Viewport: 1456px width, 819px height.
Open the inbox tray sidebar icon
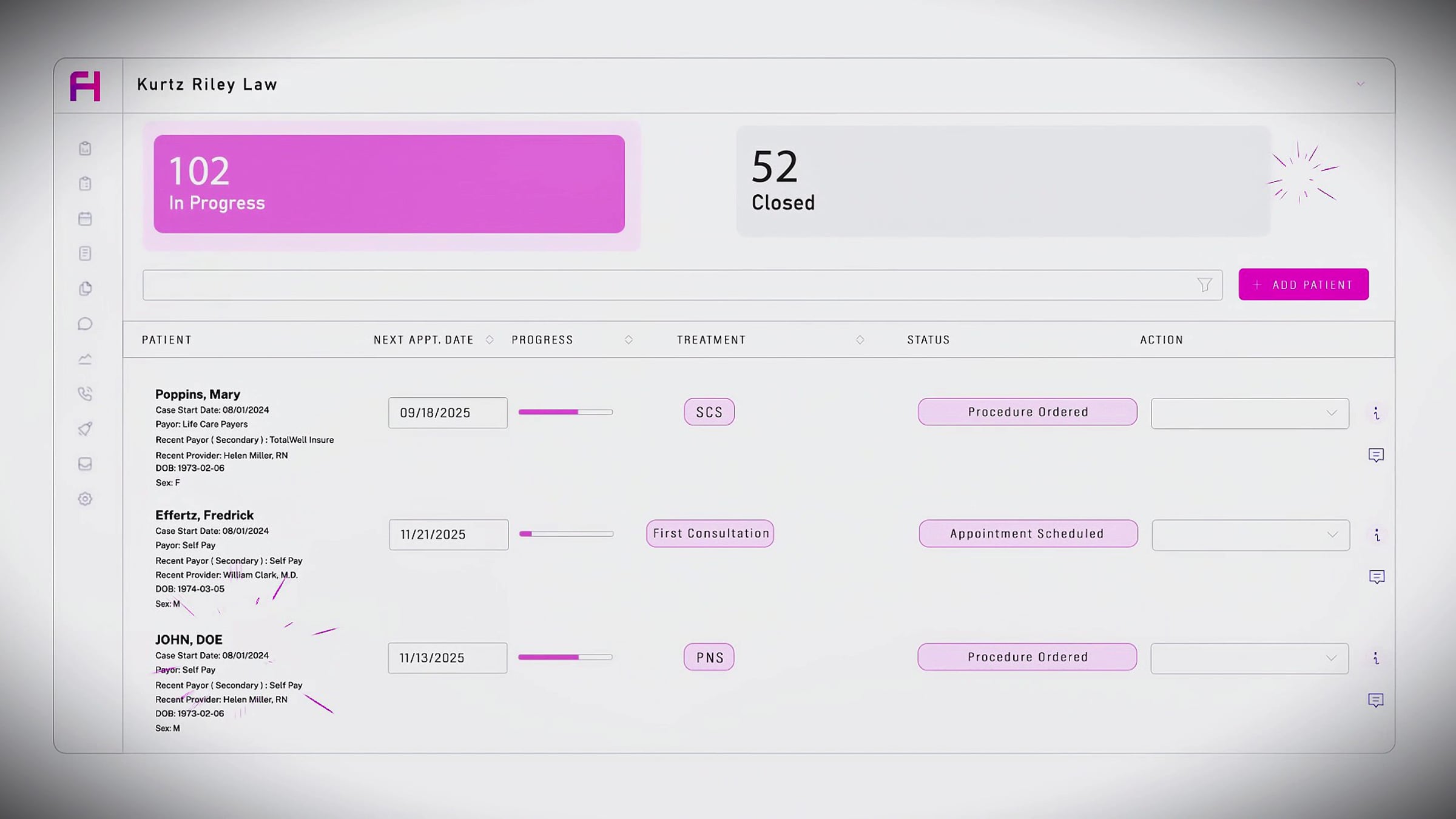point(85,464)
